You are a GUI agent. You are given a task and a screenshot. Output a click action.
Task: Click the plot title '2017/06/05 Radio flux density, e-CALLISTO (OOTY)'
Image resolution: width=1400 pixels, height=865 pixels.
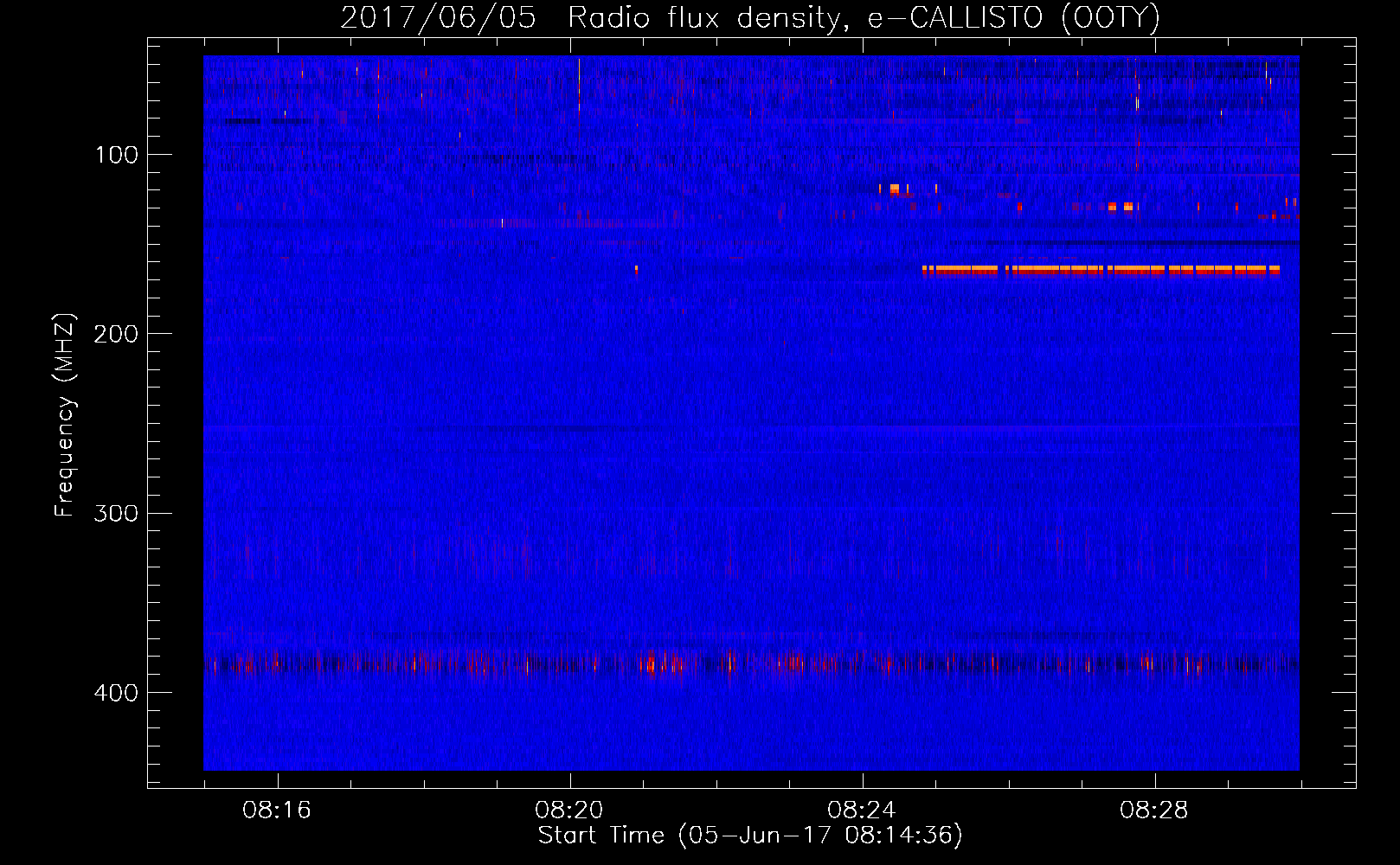750,17
